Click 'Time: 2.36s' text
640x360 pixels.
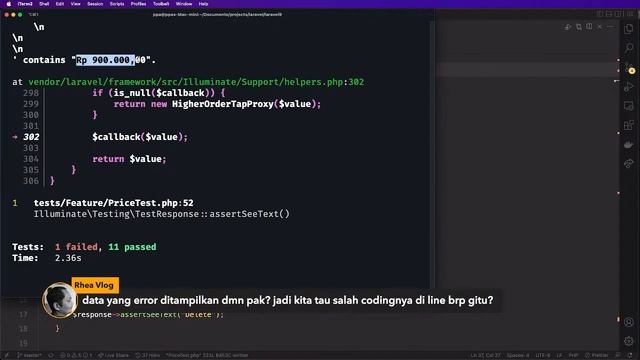click(47, 258)
